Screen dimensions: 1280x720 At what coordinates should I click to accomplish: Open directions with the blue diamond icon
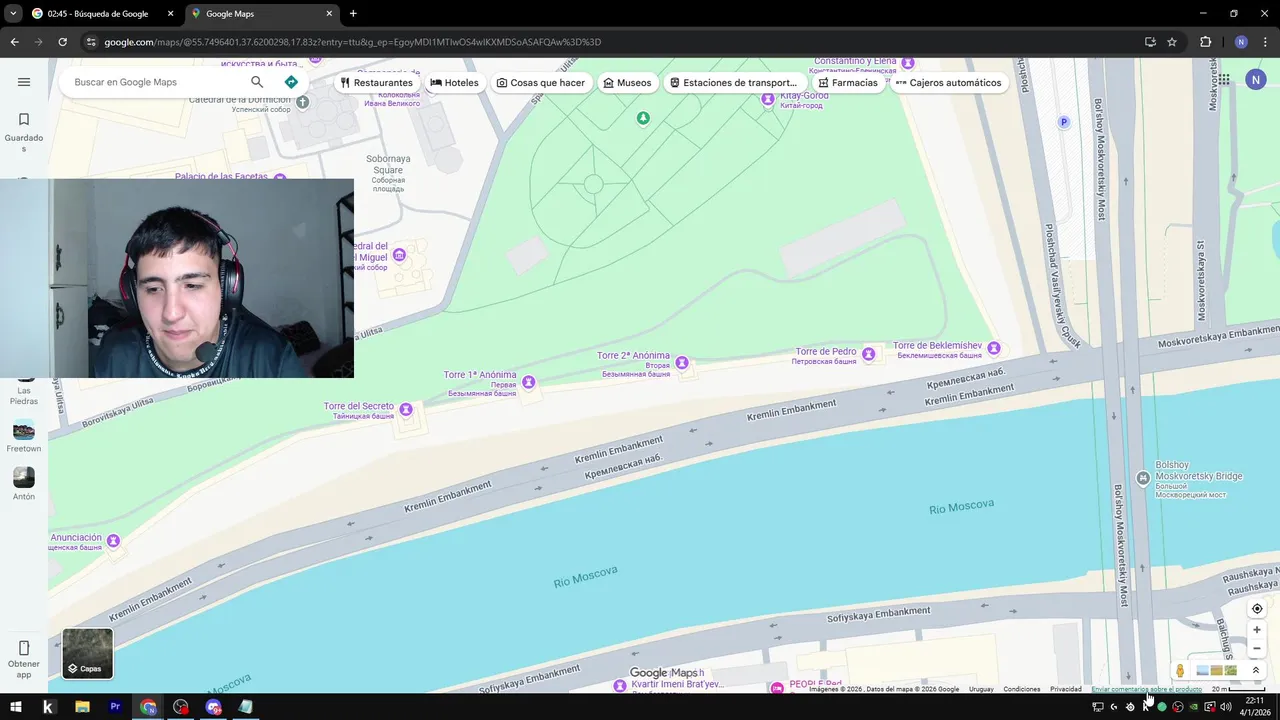(291, 82)
